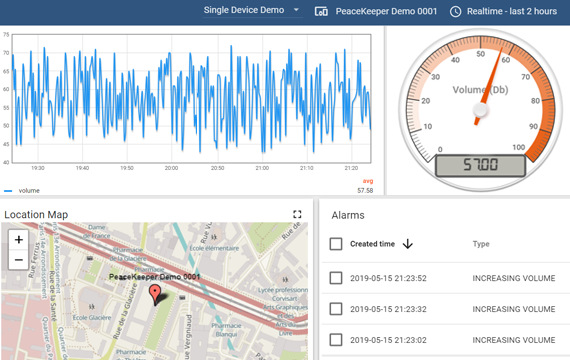
Task: Toggle sort arrow beside Created time
Action: (x=408, y=244)
